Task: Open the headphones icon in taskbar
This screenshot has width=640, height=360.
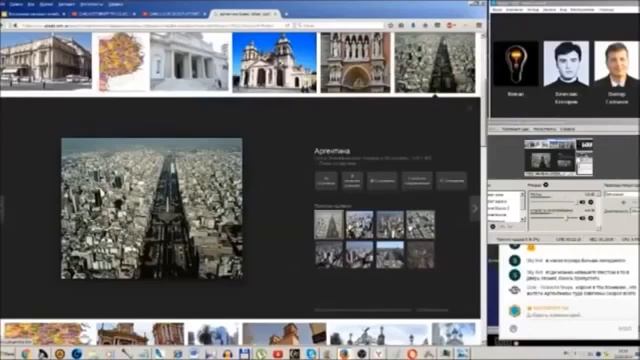Action: [228, 353]
